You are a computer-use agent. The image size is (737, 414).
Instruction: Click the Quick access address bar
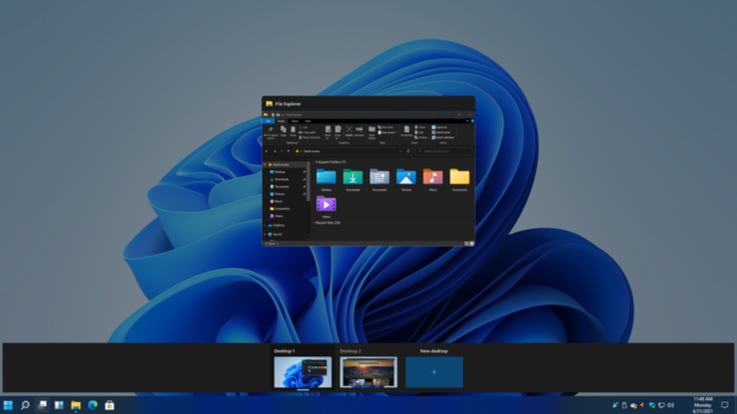tap(348, 151)
